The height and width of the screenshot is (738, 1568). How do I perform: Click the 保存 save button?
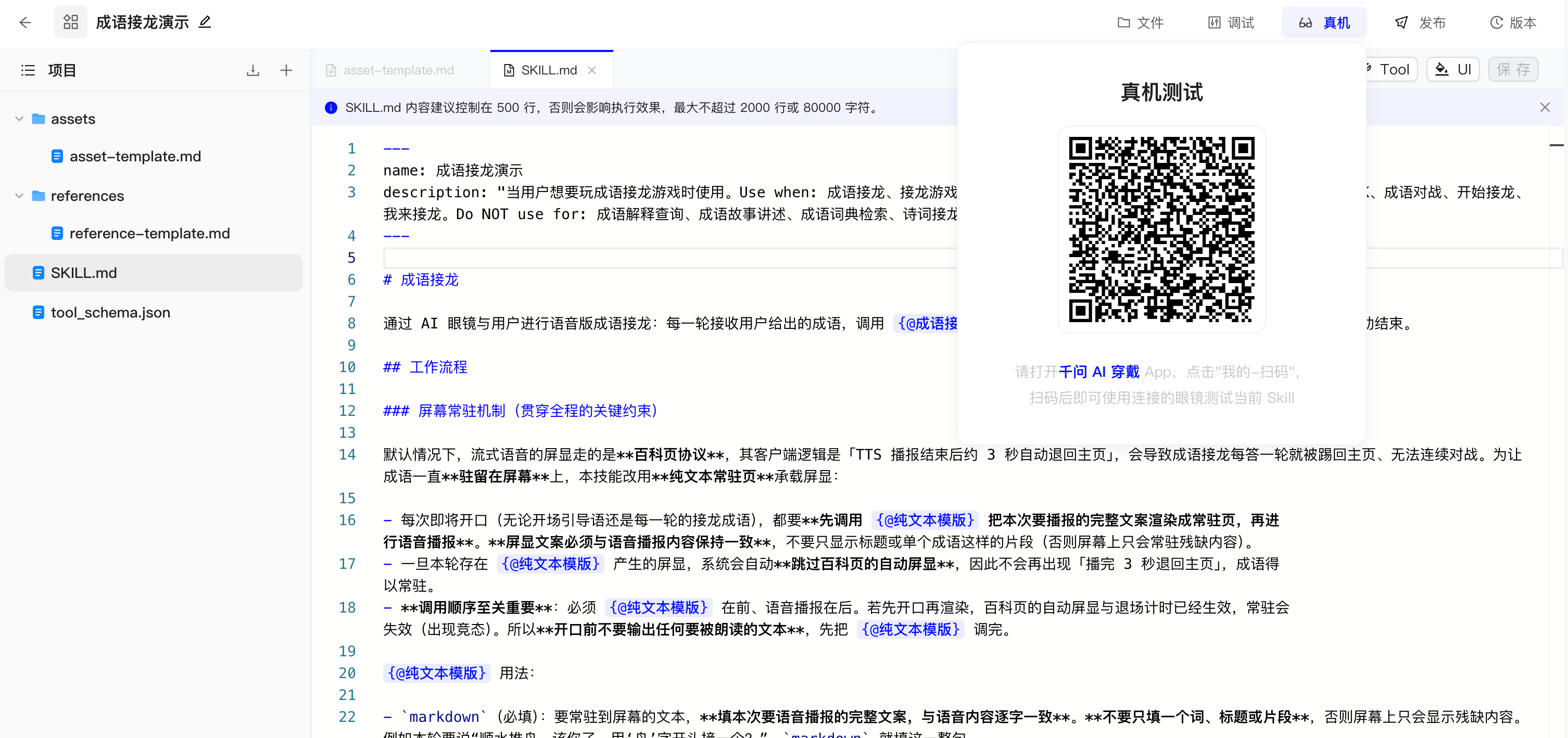click(x=1513, y=69)
